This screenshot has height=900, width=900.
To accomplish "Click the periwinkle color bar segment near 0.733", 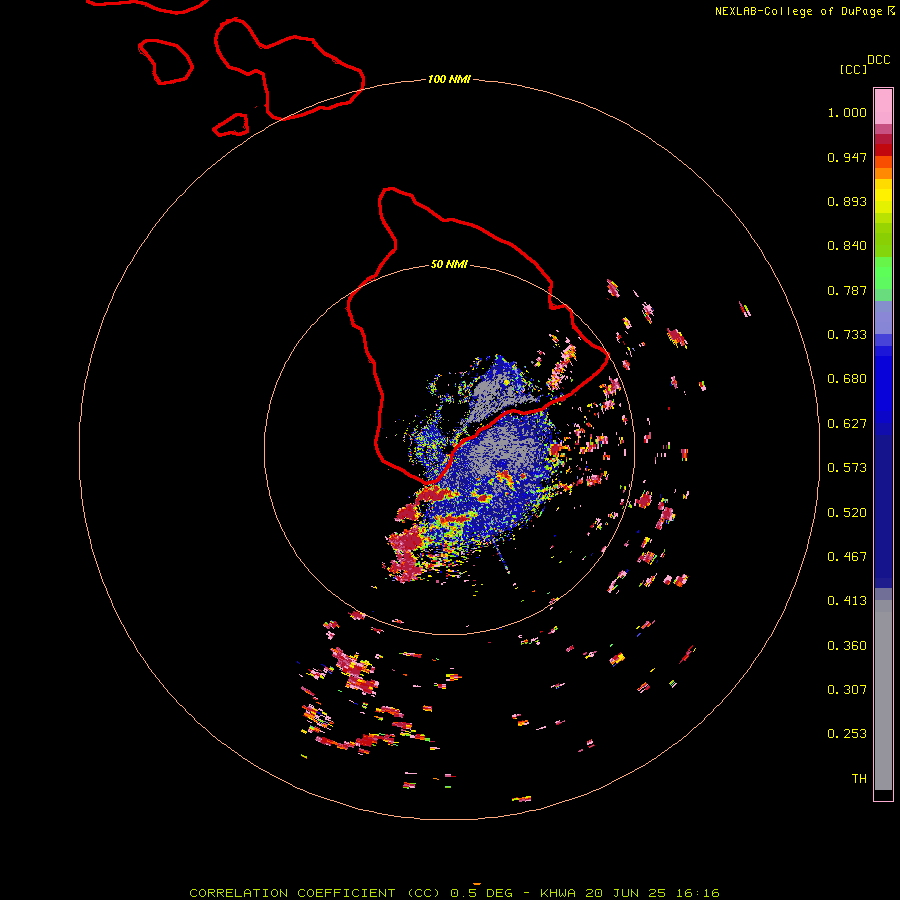I will (x=883, y=318).
